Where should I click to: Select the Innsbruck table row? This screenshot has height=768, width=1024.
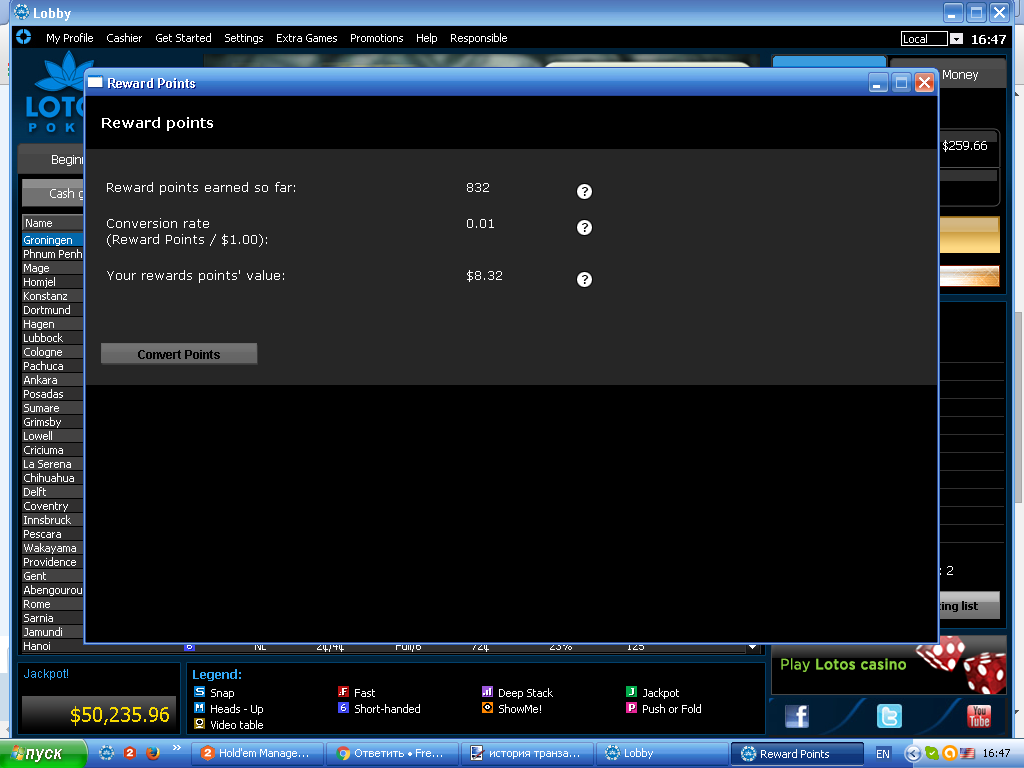point(53,520)
